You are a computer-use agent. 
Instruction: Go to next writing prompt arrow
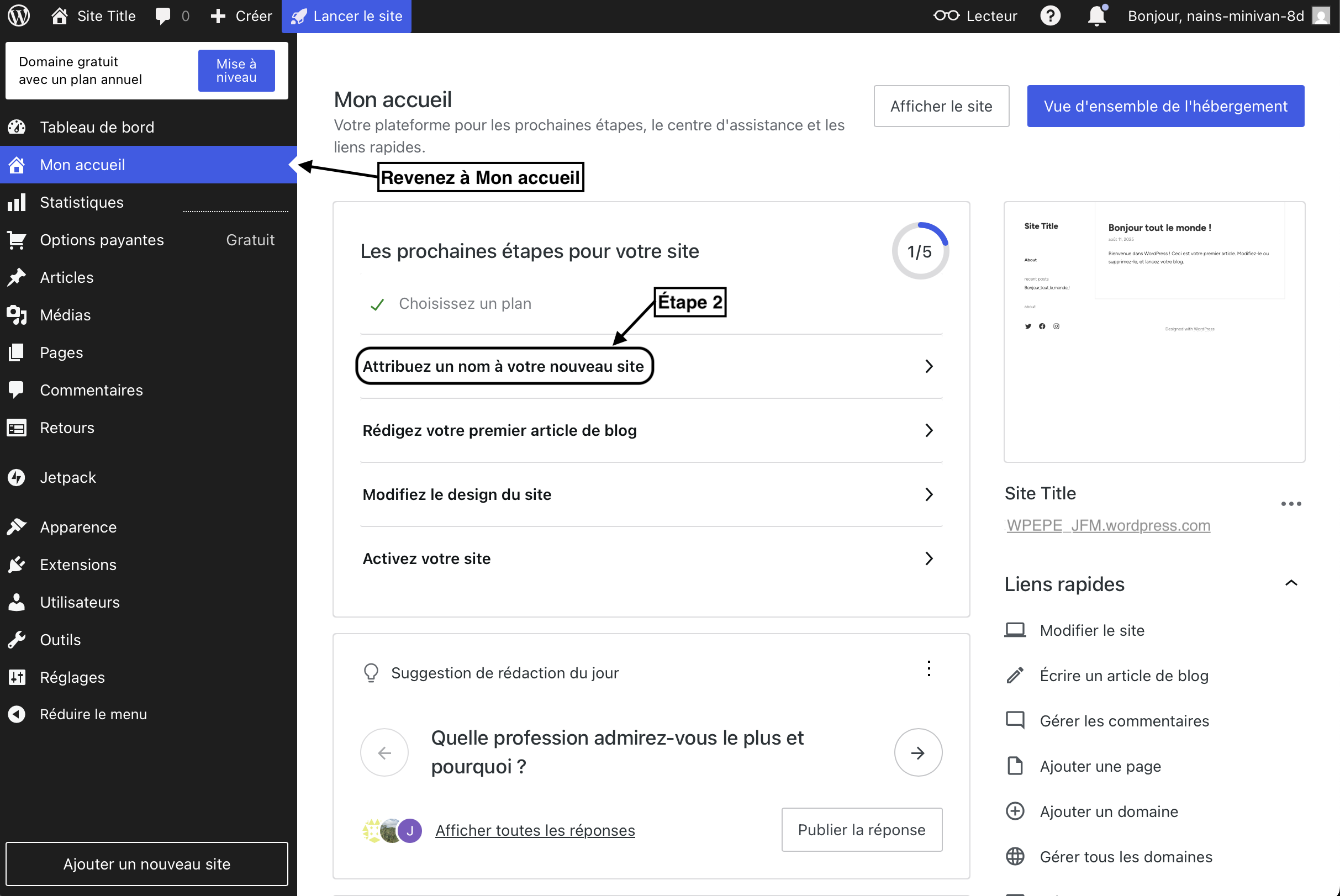coord(917,752)
